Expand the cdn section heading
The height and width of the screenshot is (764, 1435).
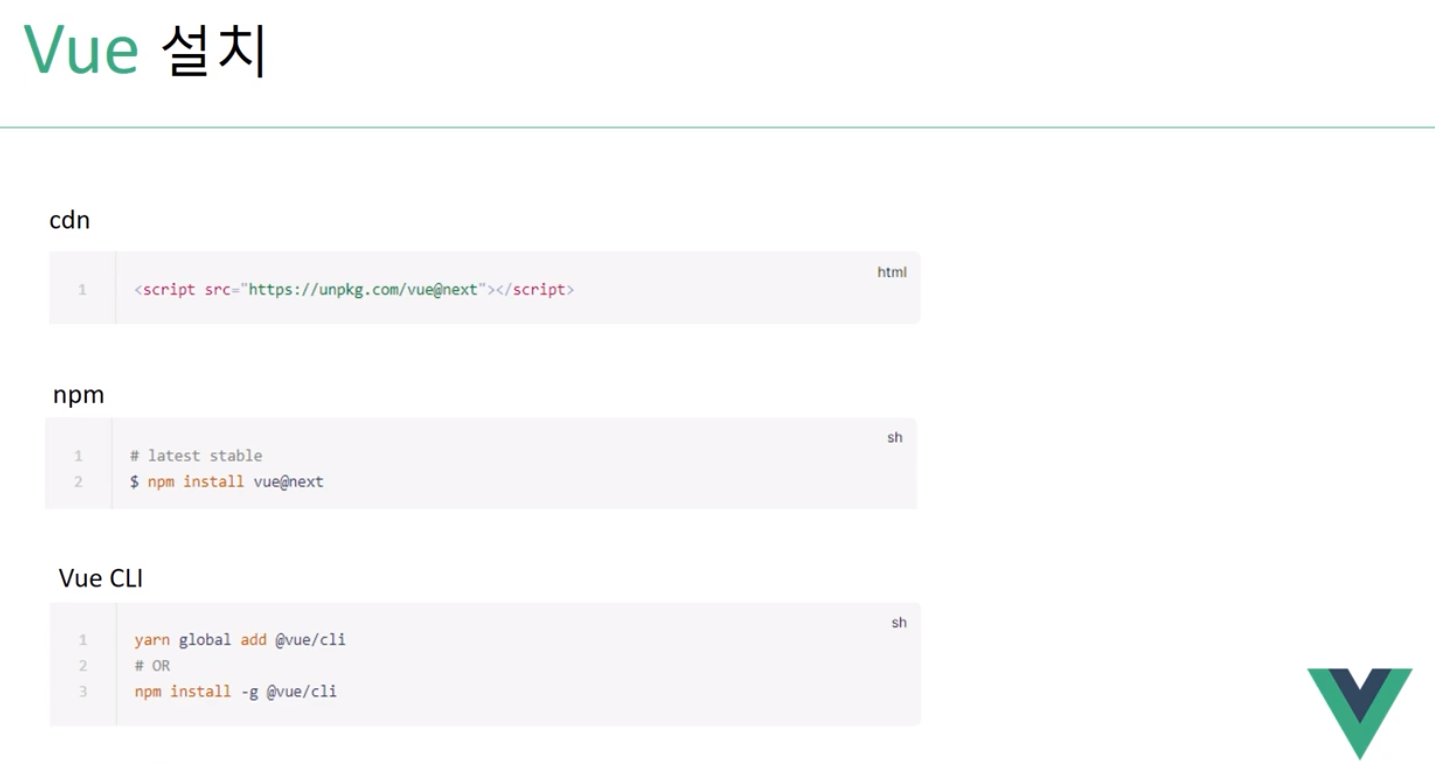coord(69,220)
